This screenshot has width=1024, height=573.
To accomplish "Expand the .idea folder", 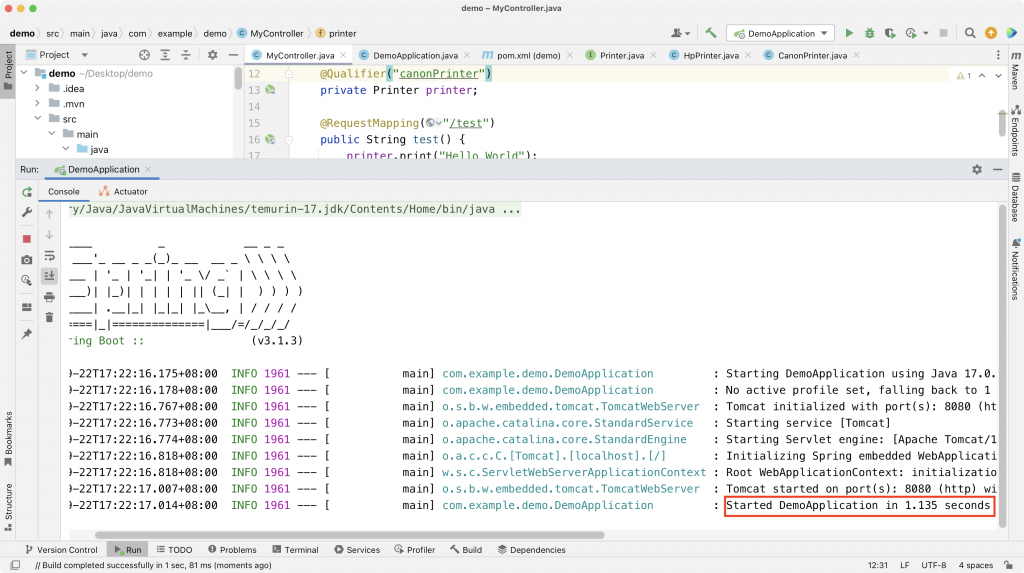I will coord(37,88).
